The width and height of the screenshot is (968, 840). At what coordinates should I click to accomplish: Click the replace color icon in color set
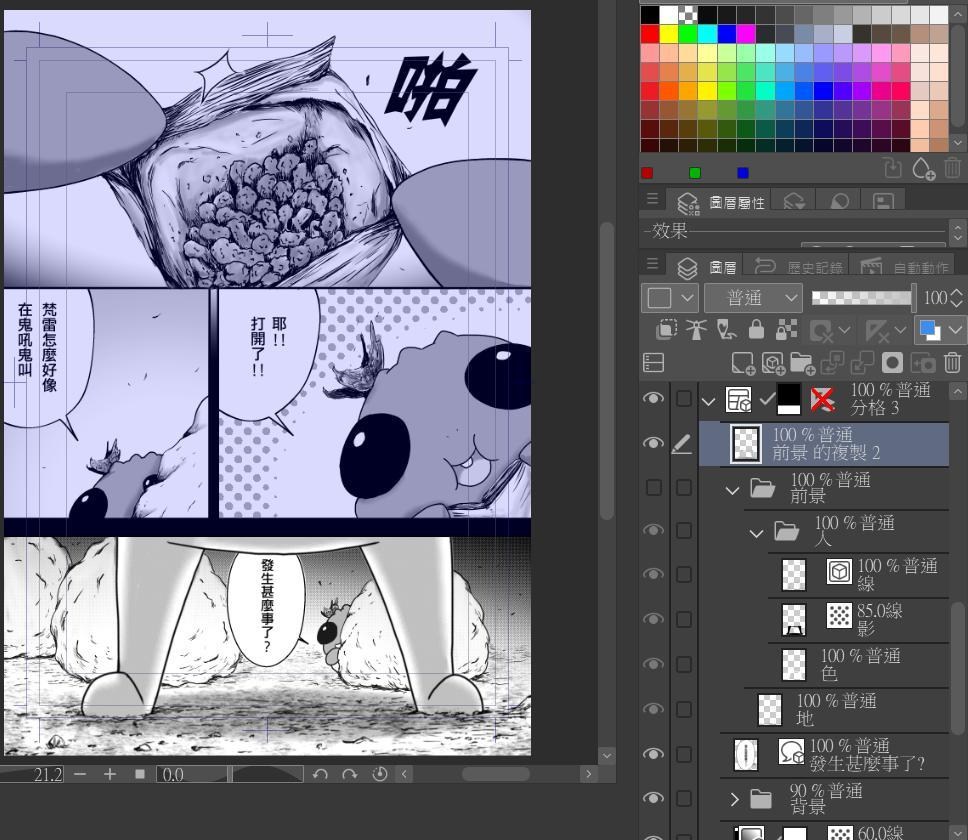click(x=893, y=168)
